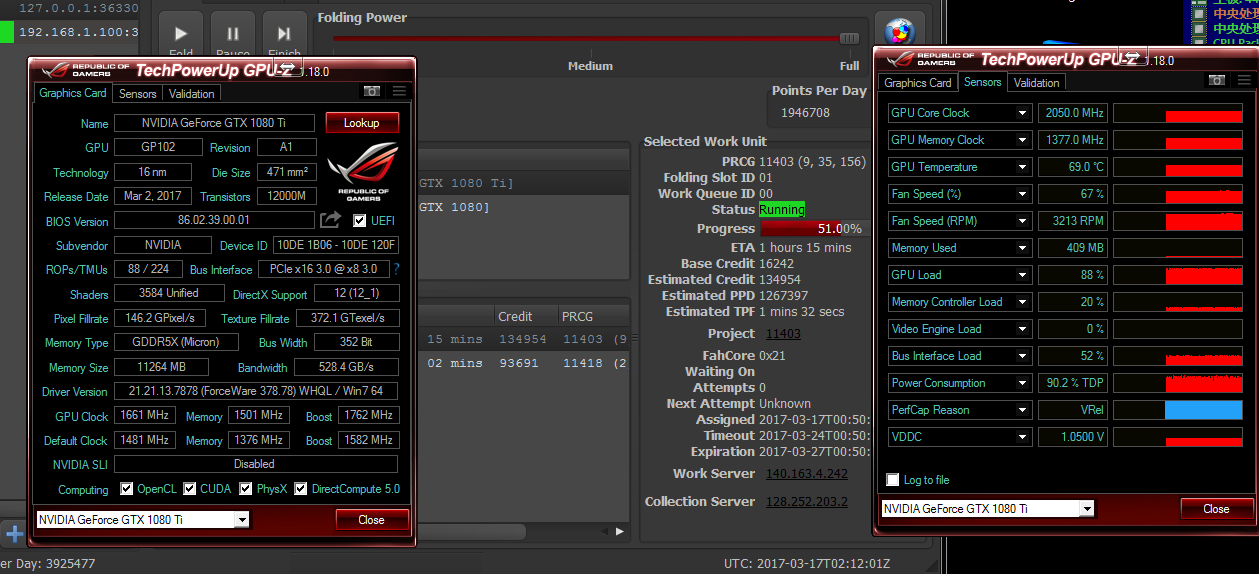Screen dimensions: 1259x574
Task: Switch to Sensors tab in left GPU-Z window
Action: point(137,94)
